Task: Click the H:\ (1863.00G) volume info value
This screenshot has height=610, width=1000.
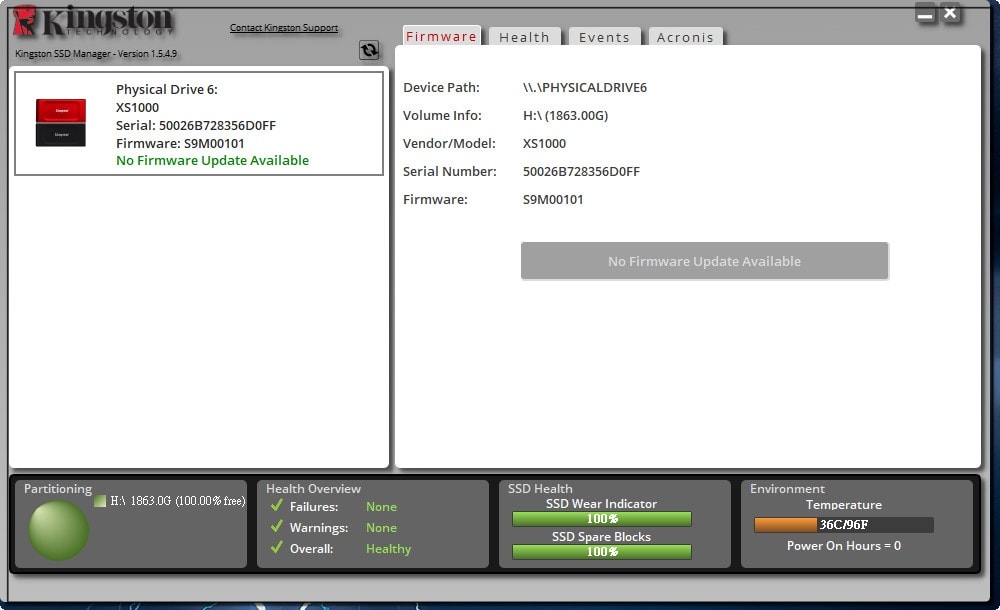Action: click(x=566, y=115)
